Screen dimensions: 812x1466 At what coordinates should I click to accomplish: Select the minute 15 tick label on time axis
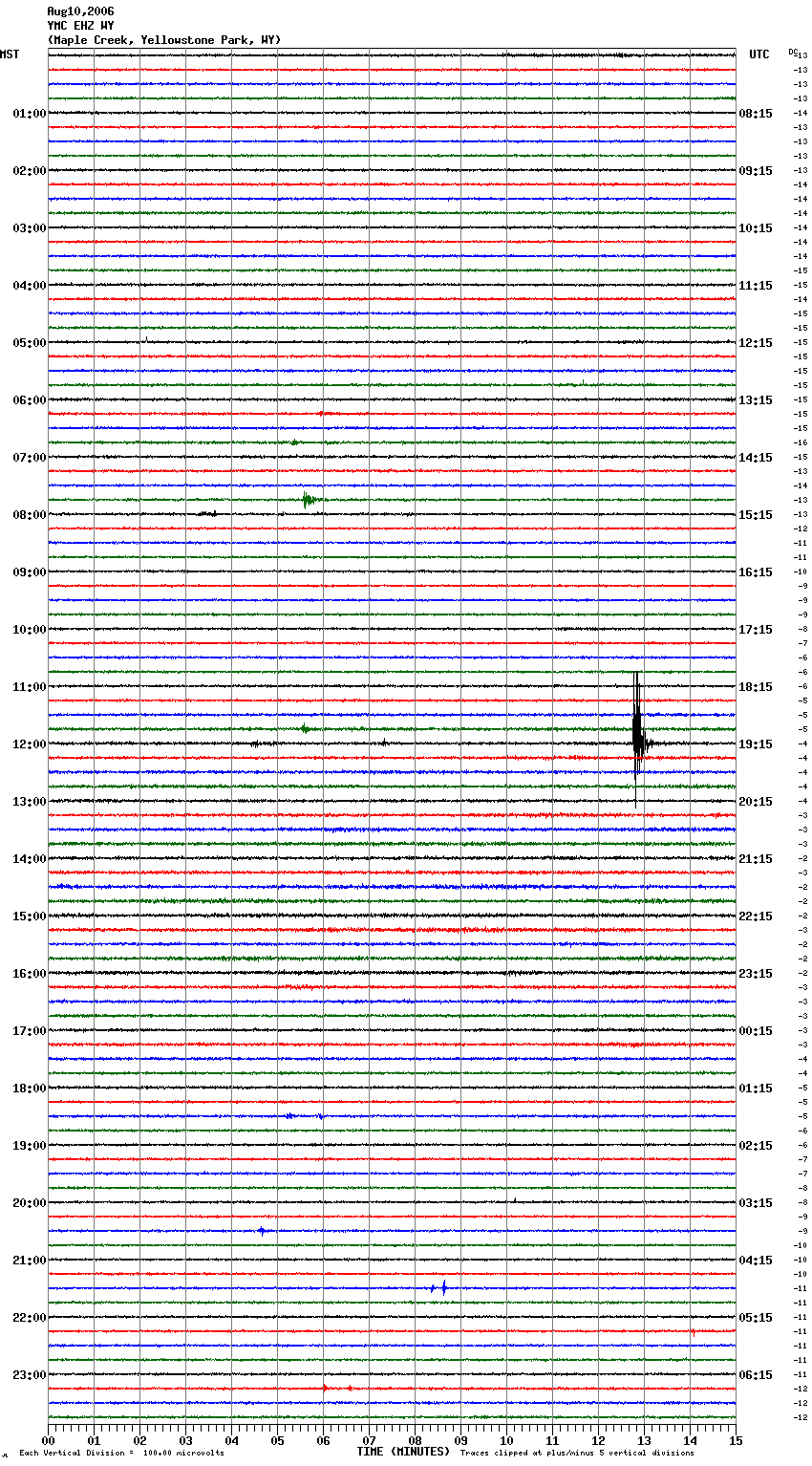click(736, 1439)
